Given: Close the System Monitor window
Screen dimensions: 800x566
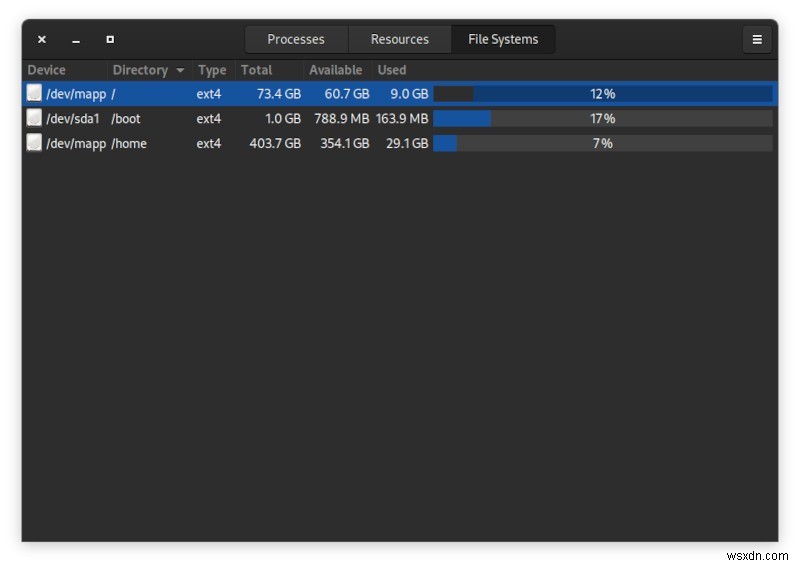Looking at the screenshot, I should [42, 39].
